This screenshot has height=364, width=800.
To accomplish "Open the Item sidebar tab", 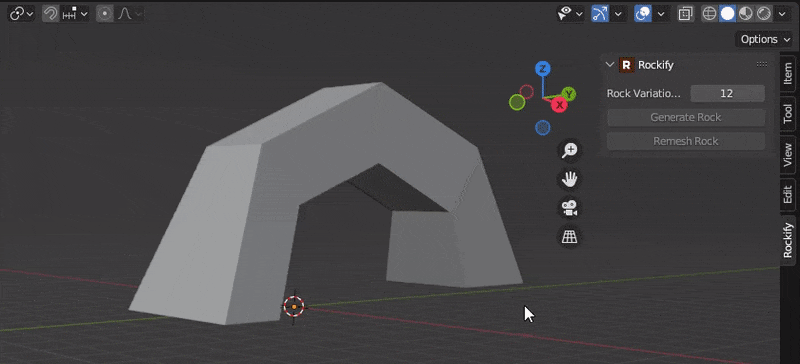I will point(788,74).
